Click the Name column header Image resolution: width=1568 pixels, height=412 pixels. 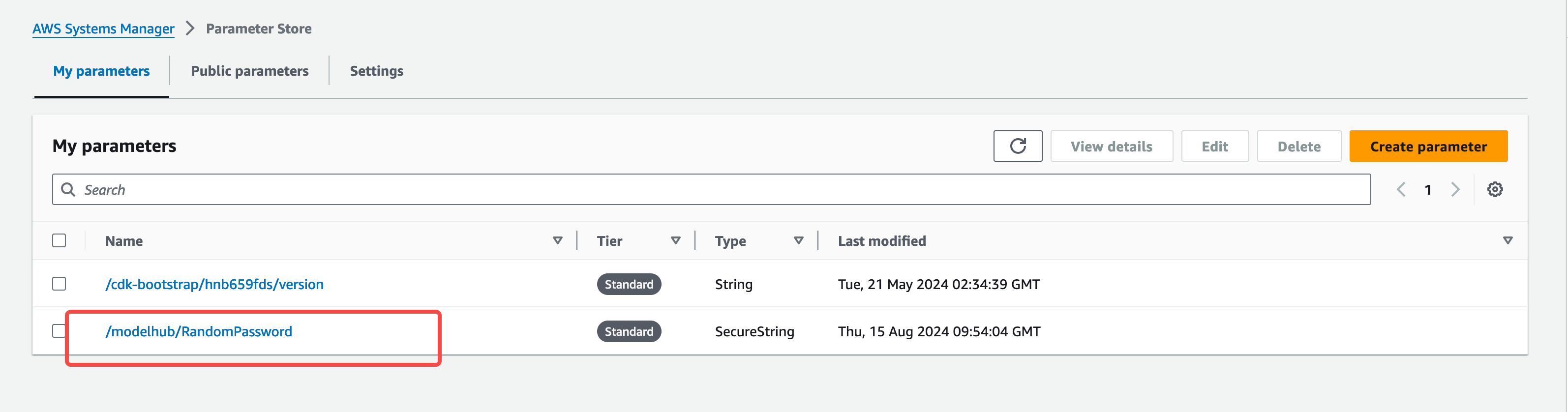(123, 241)
